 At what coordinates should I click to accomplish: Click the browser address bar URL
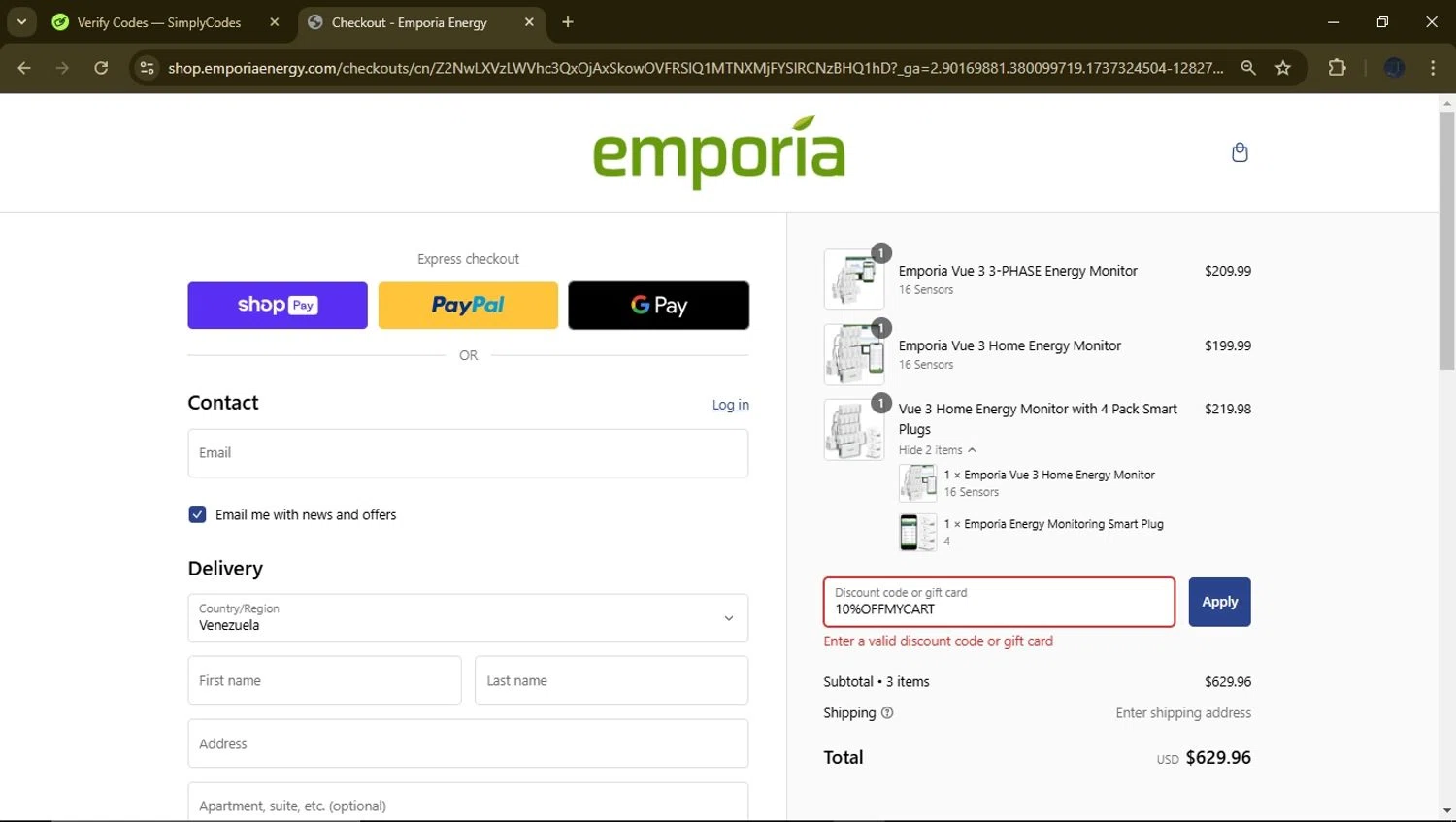[695, 68]
